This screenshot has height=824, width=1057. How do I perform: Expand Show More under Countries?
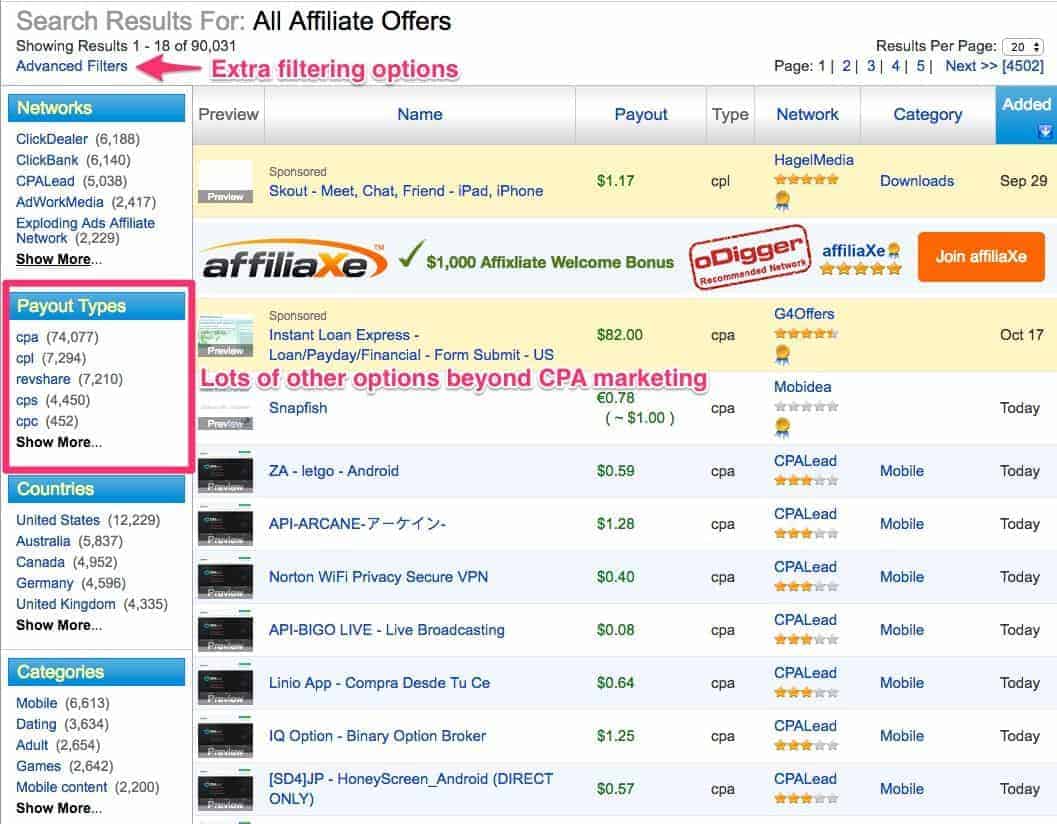(x=59, y=625)
